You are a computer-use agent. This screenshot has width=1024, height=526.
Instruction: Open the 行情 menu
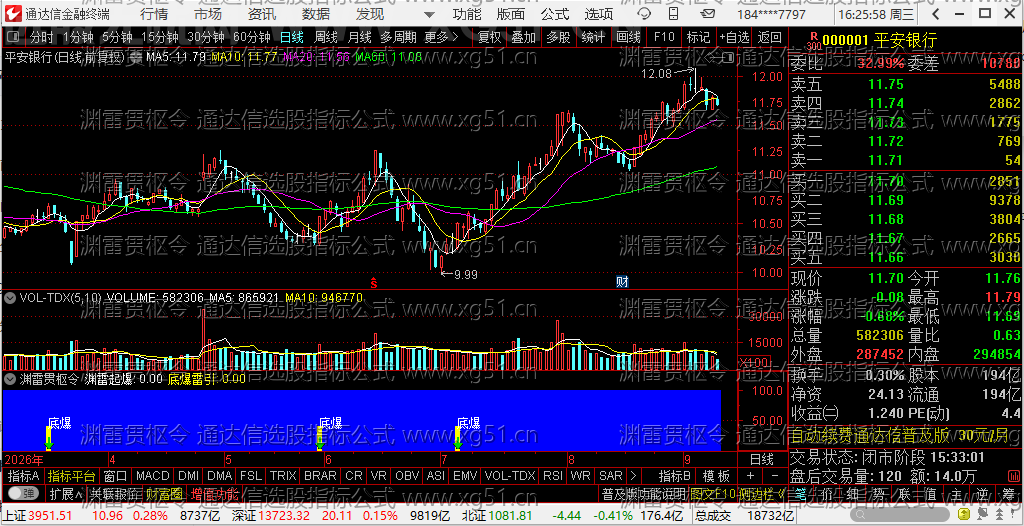point(153,14)
